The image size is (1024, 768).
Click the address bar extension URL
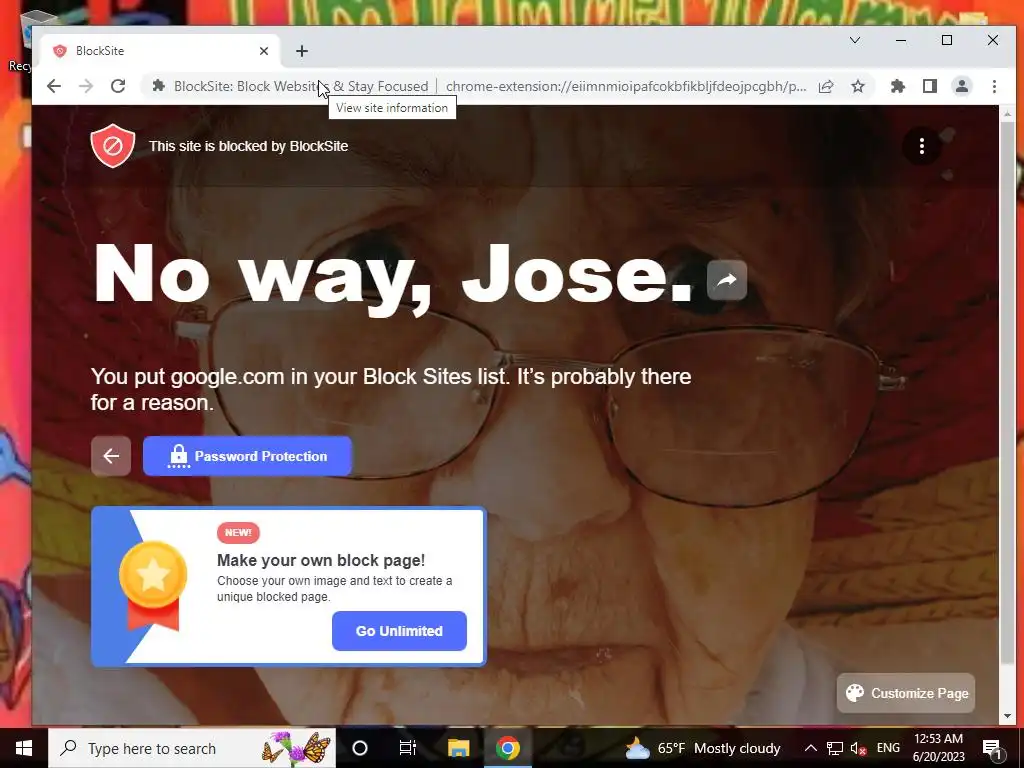(626, 86)
